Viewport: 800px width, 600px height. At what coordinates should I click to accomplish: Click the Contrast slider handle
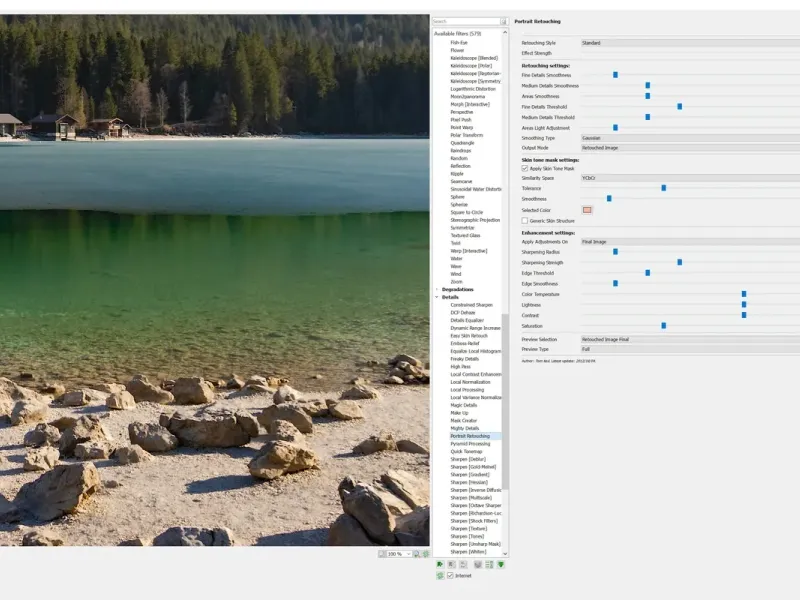tap(744, 315)
